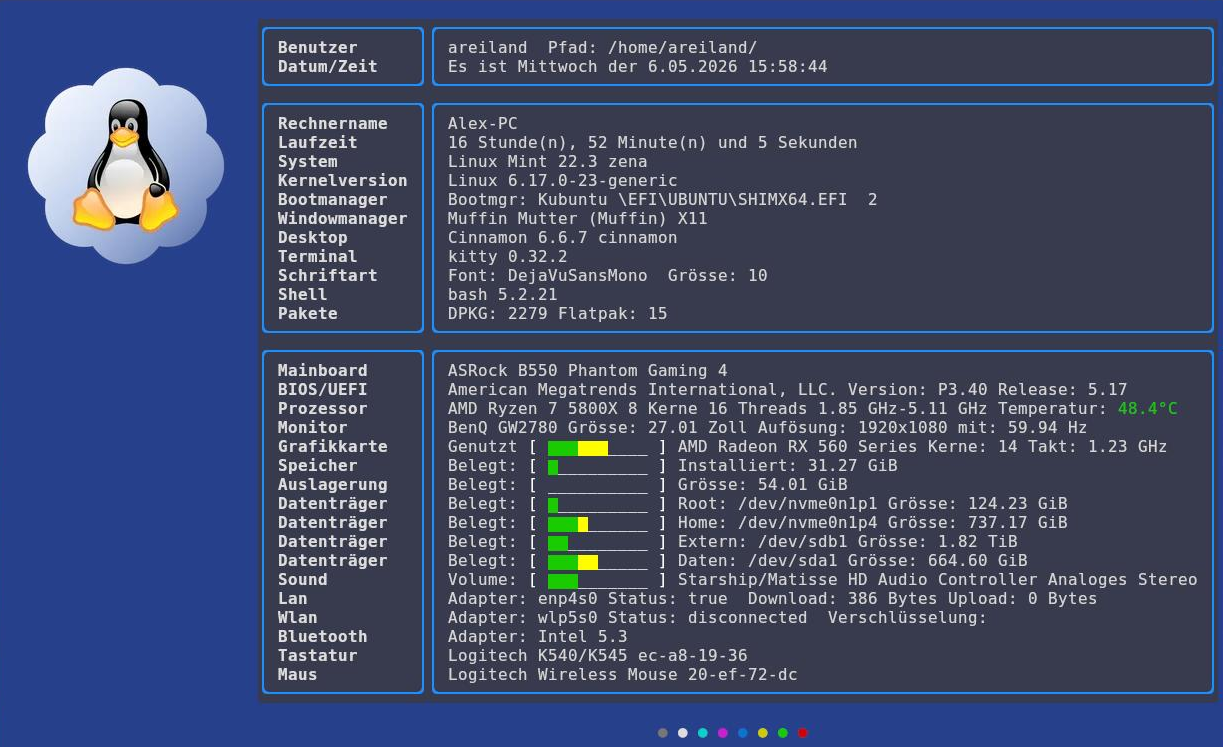
Task: Click the computer name Alex-PC
Action: tap(483, 124)
